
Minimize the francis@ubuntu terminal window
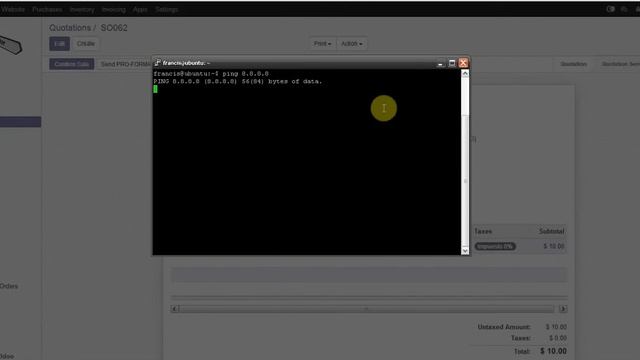440,63
